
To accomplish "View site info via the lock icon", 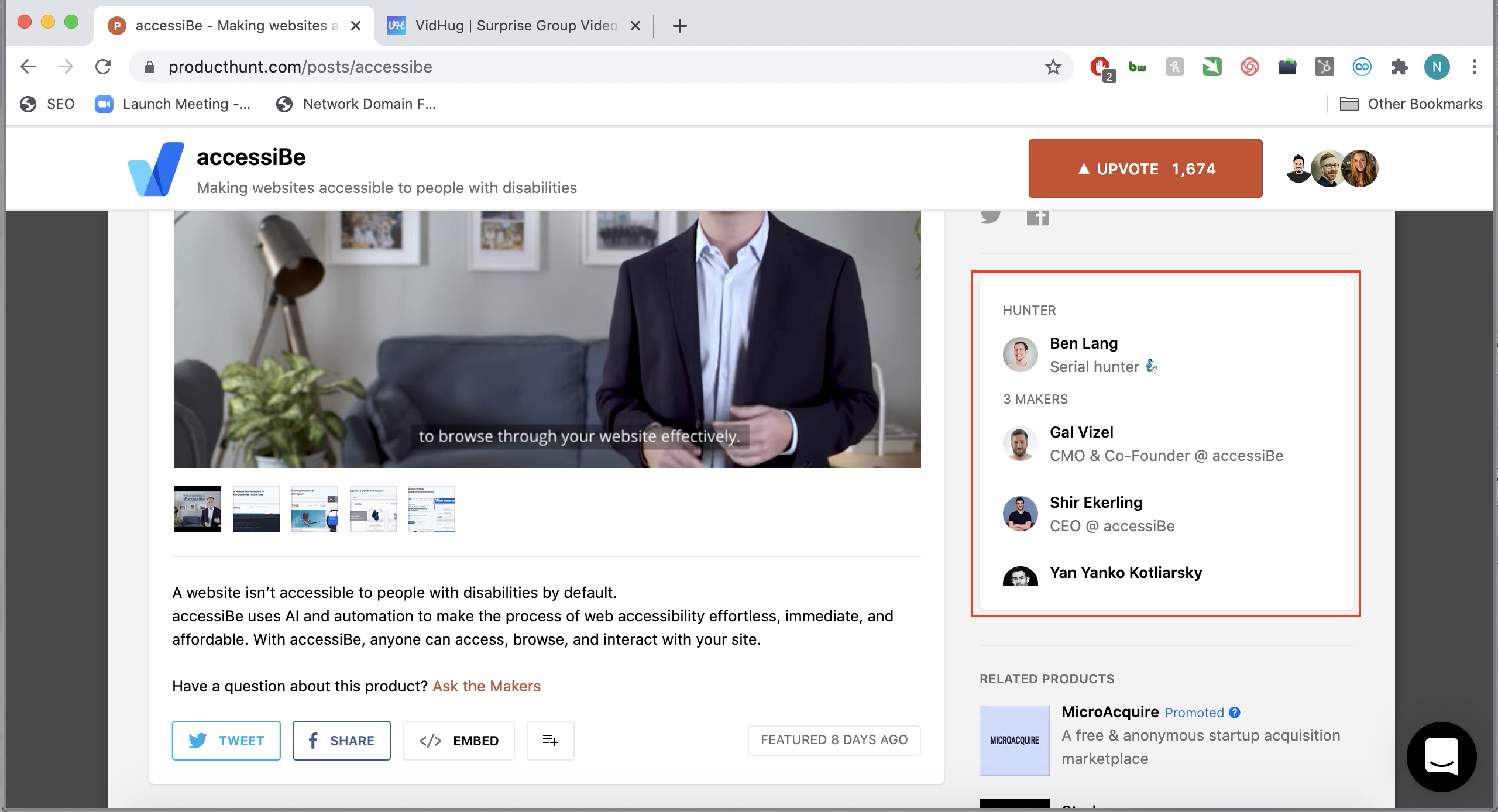I will click(x=149, y=67).
